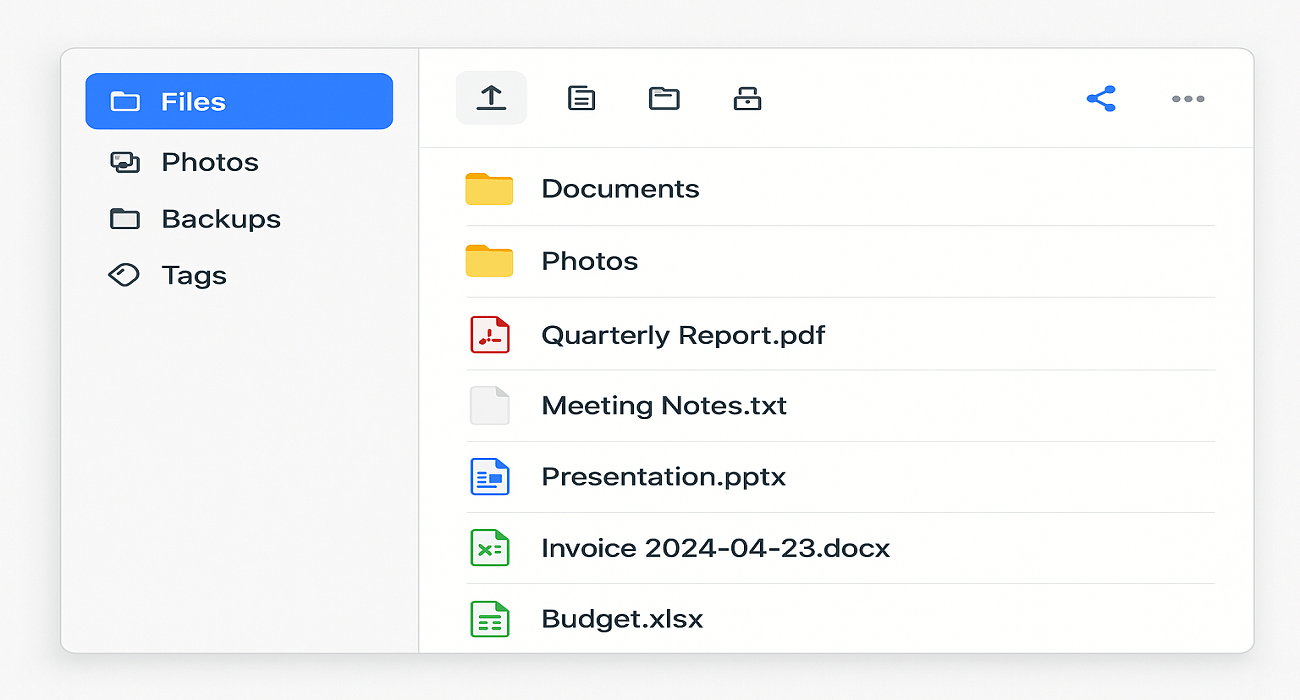The width and height of the screenshot is (1300, 700).
Task: Click the green spreadsheet icon for Budget.xlsx
Action: pyautogui.click(x=490, y=619)
